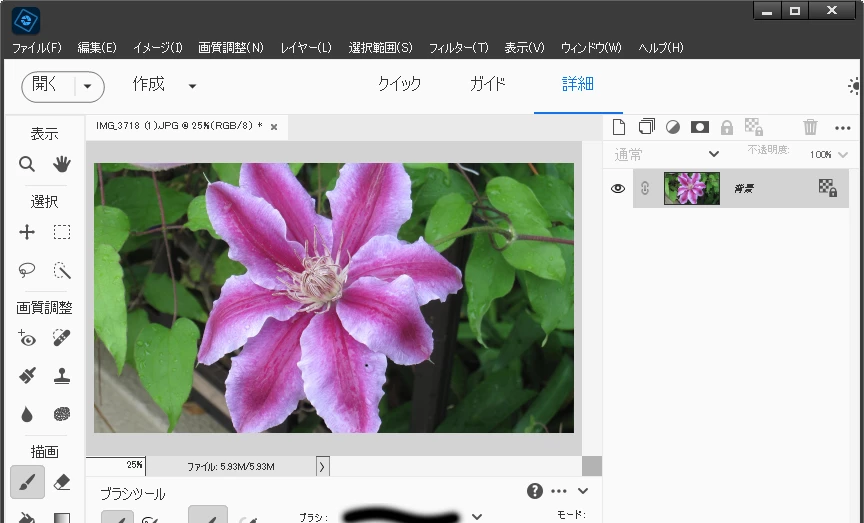Screen dimensions: 864x523
Task: Expand the status bar info arrow
Action: click(x=322, y=466)
